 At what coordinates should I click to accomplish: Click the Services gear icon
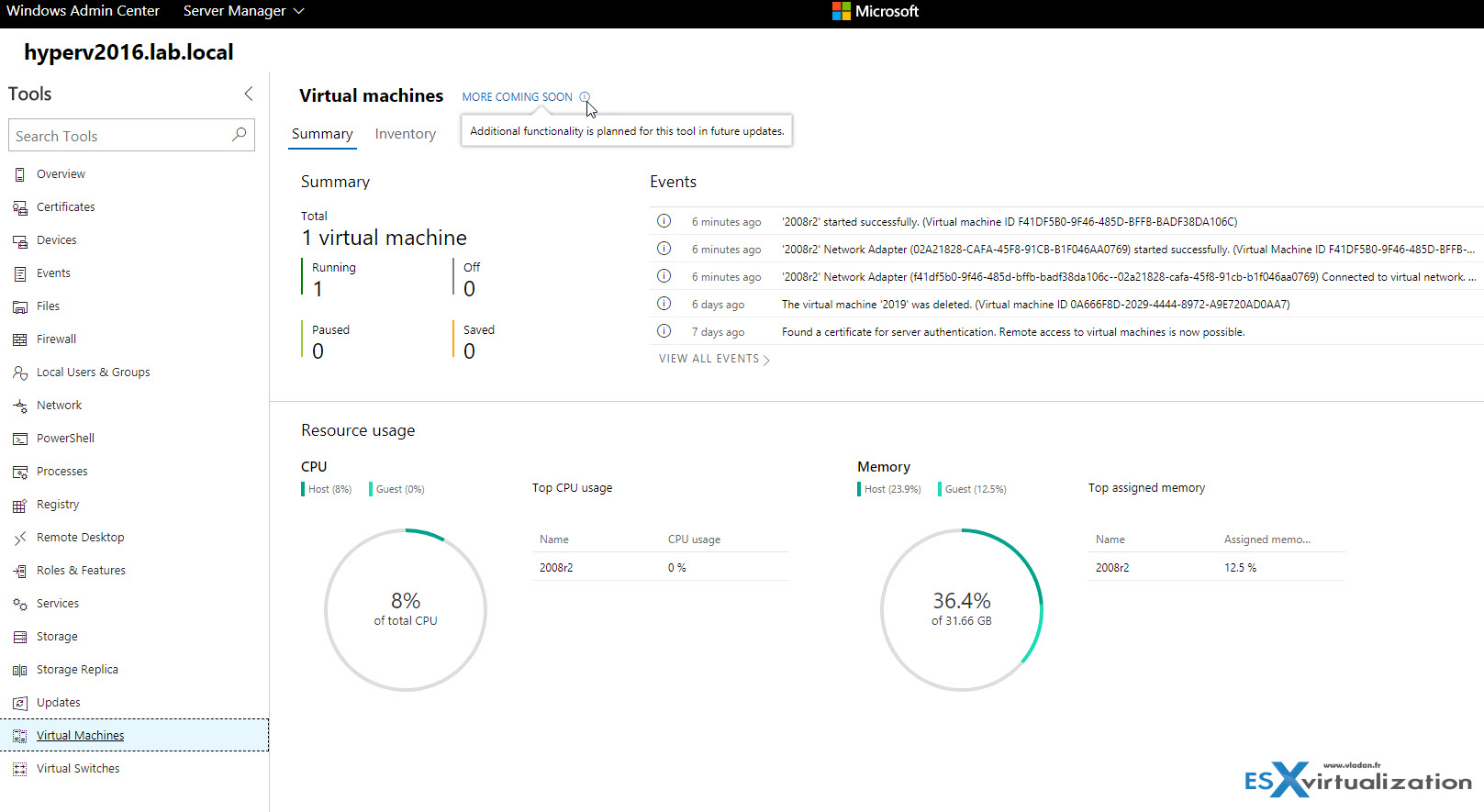[19, 604]
